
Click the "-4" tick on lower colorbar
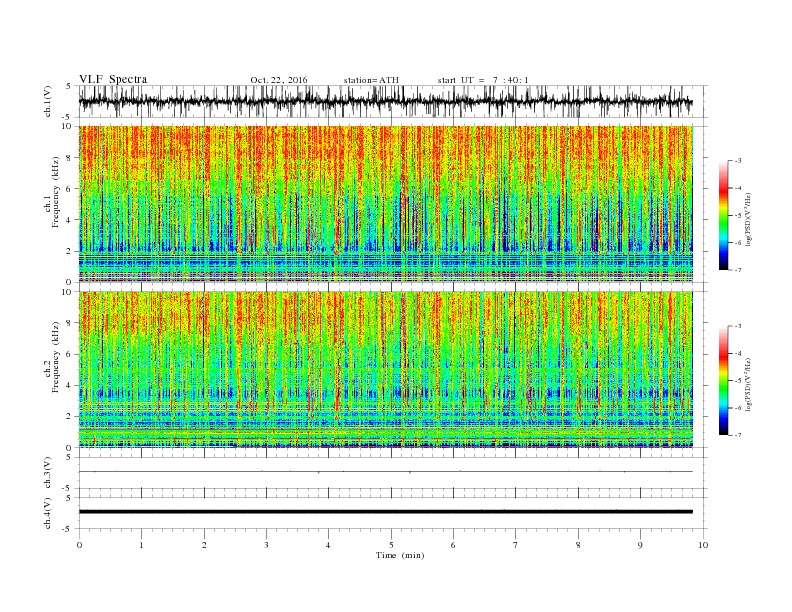point(738,353)
